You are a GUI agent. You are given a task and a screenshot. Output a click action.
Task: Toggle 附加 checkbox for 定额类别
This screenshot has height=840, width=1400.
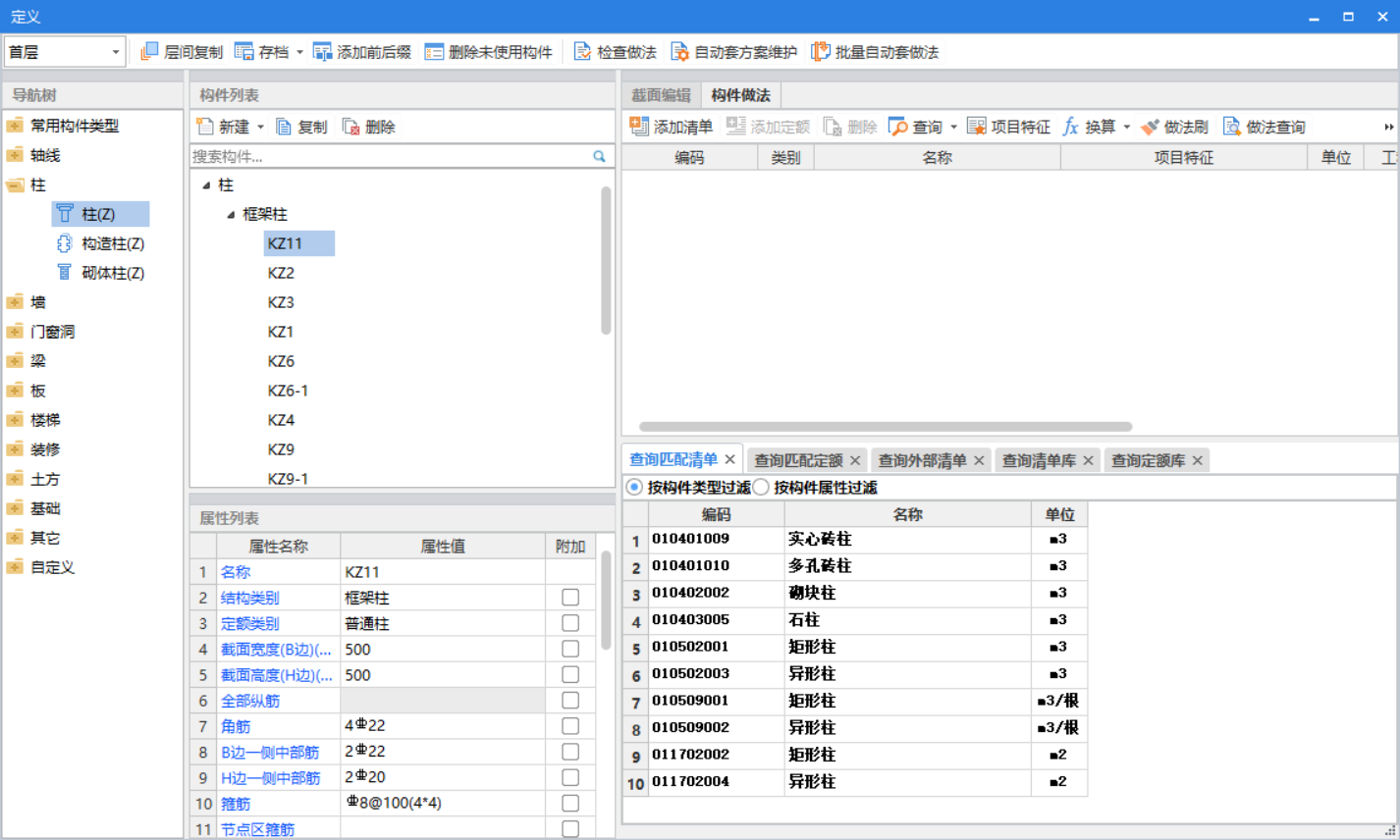tap(570, 622)
